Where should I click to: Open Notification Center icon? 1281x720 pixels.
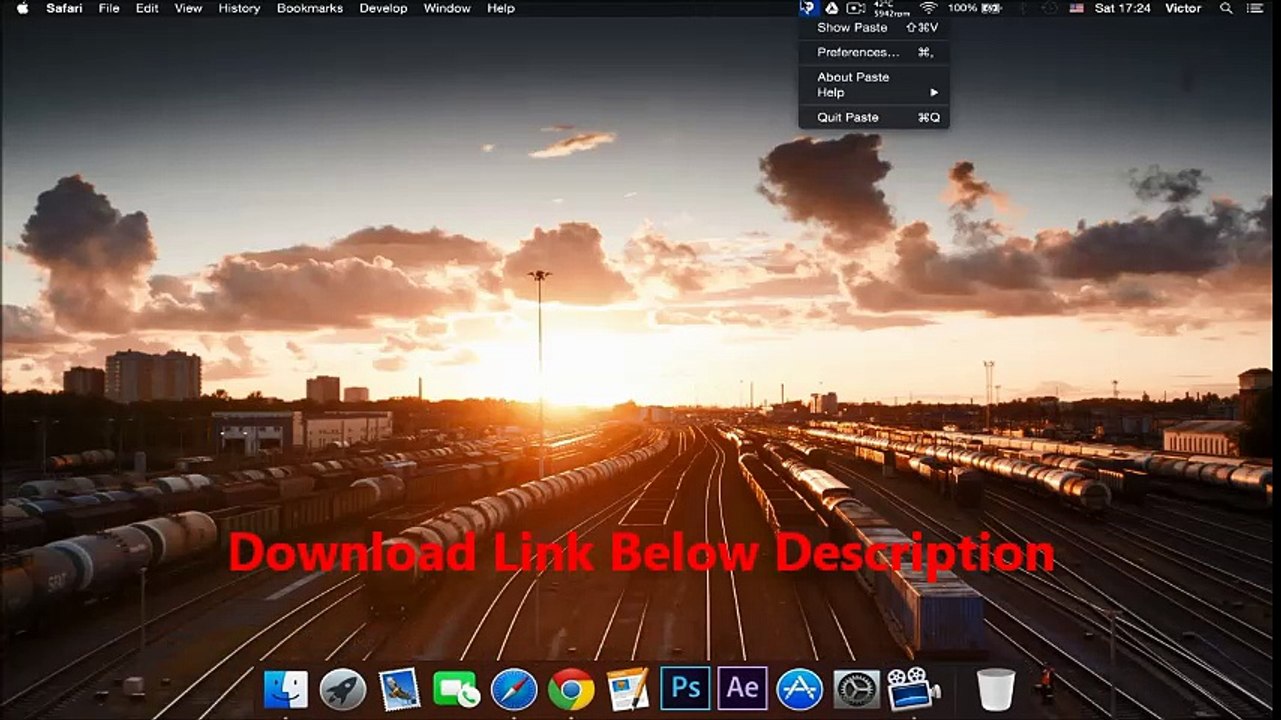pos(1257,8)
